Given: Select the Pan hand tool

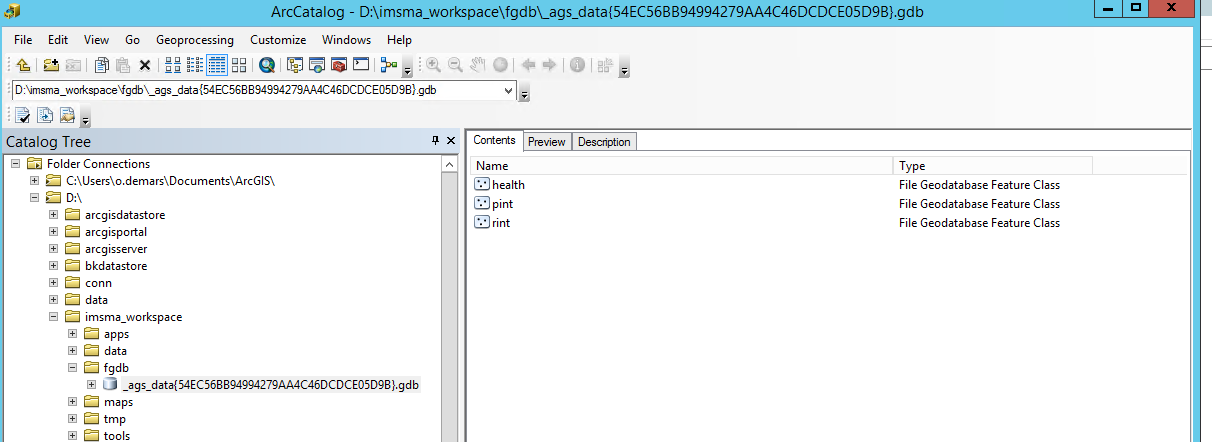Looking at the screenshot, I should point(478,65).
